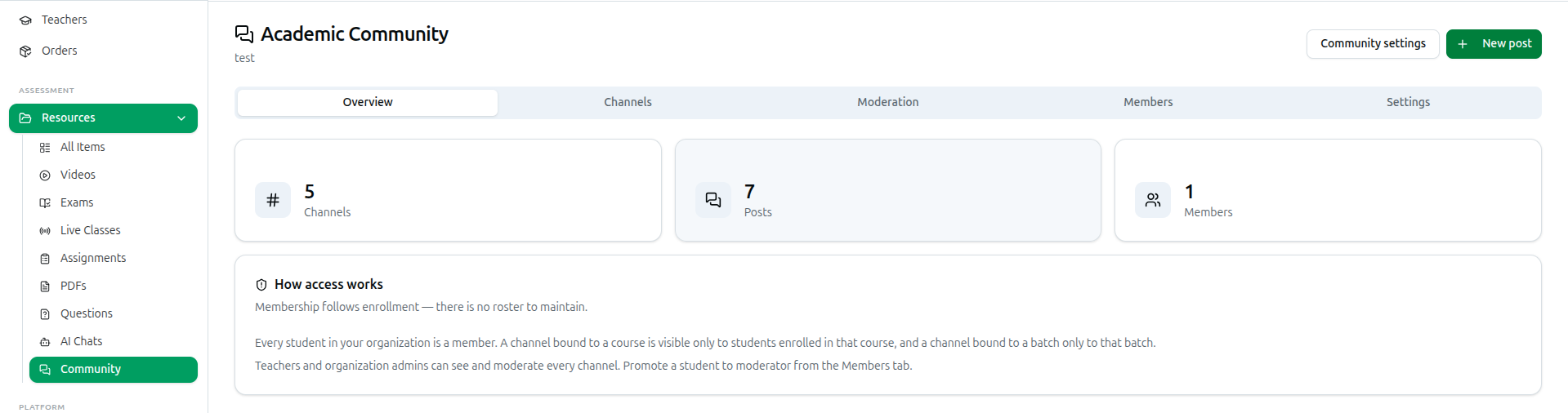Select Community in the sidebar

pyautogui.click(x=114, y=370)
